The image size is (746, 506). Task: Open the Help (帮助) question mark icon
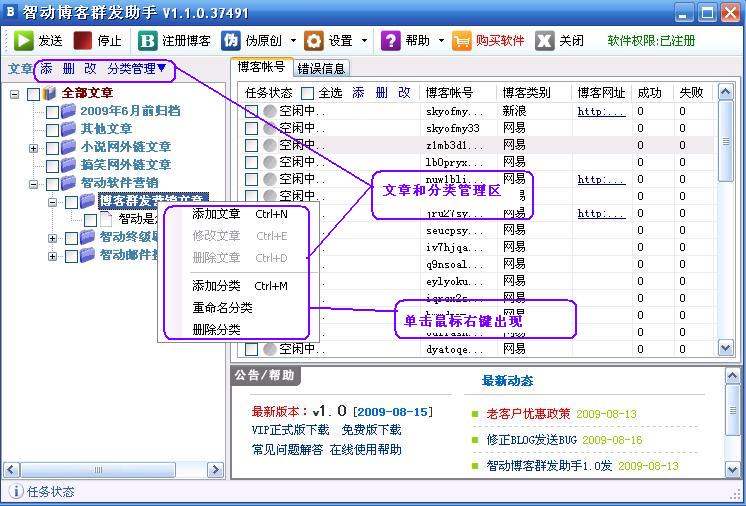coord(391,41)
